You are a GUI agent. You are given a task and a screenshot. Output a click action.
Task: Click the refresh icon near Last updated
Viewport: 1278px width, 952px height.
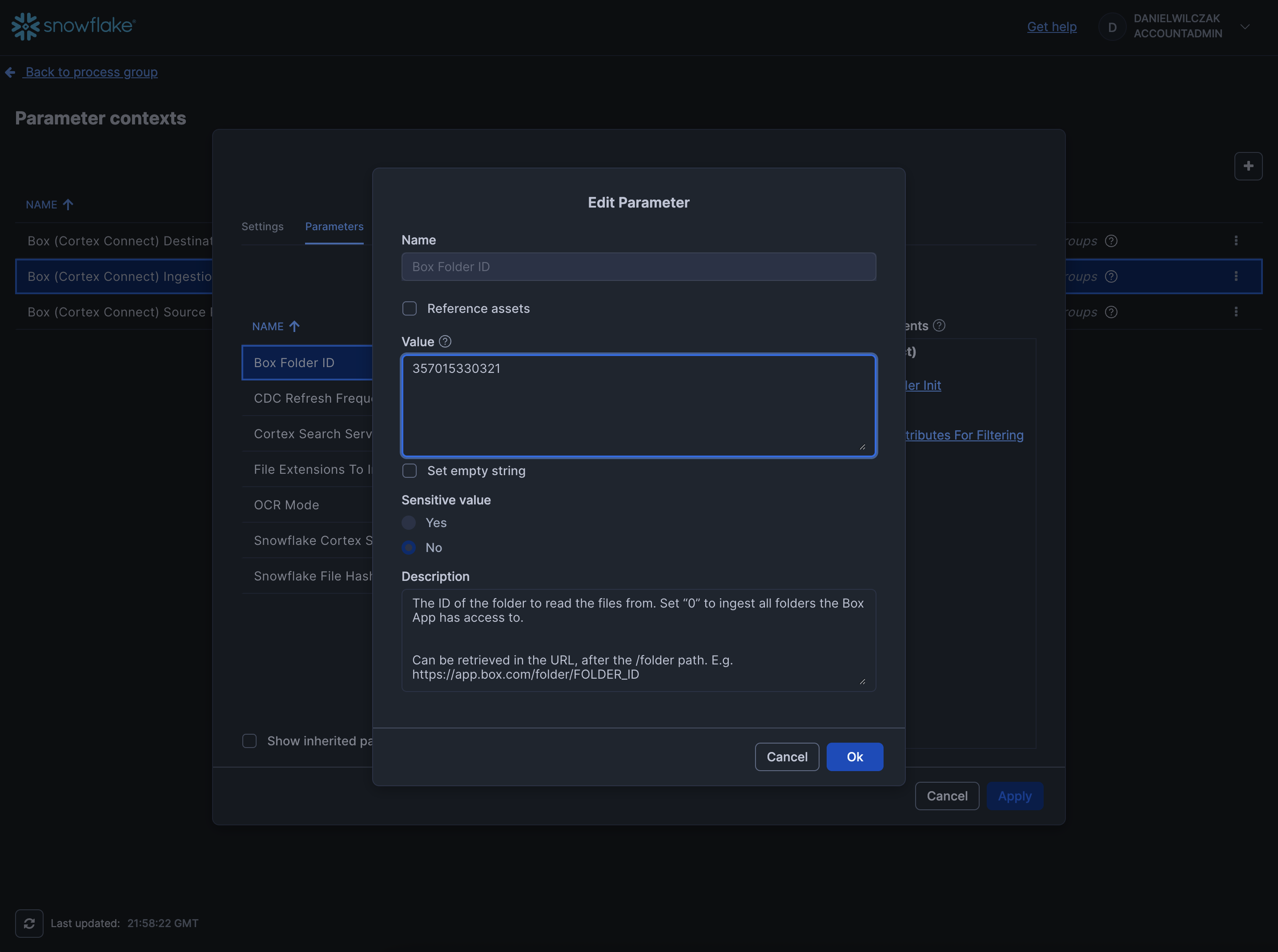pyautogui.click(x=29, y=923)
